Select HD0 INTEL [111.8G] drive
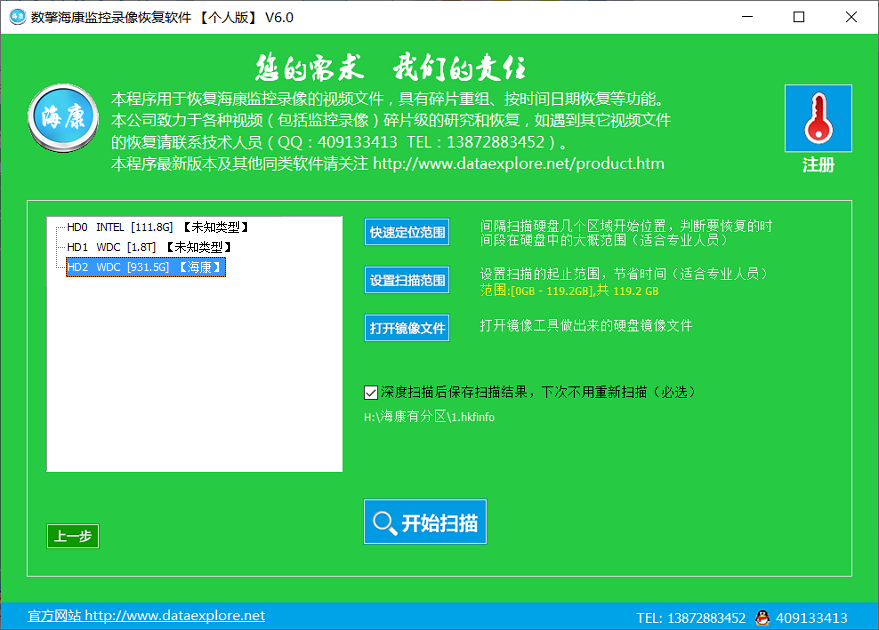 coord(158,227)
